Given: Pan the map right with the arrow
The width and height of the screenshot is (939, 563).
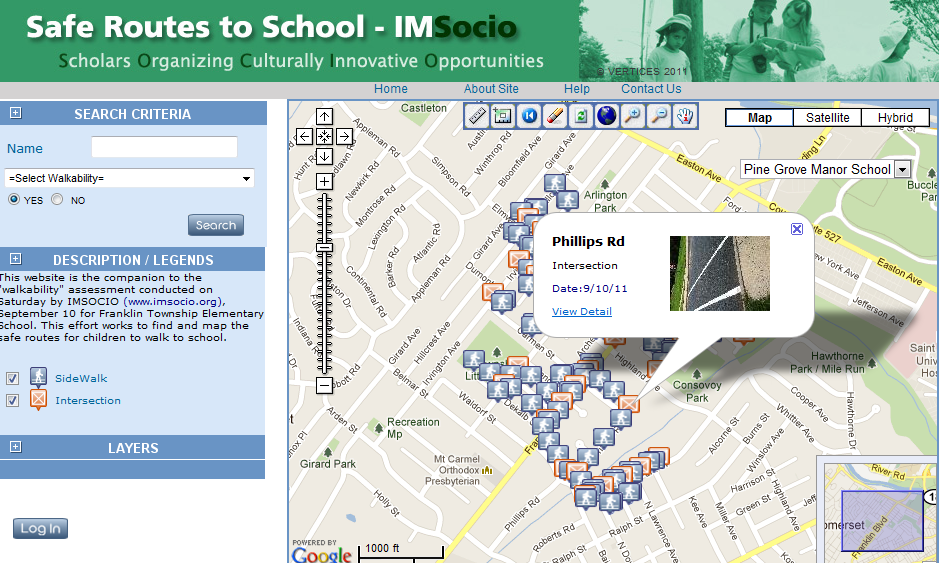Looking at the screenshot, I should click(344, 137).
